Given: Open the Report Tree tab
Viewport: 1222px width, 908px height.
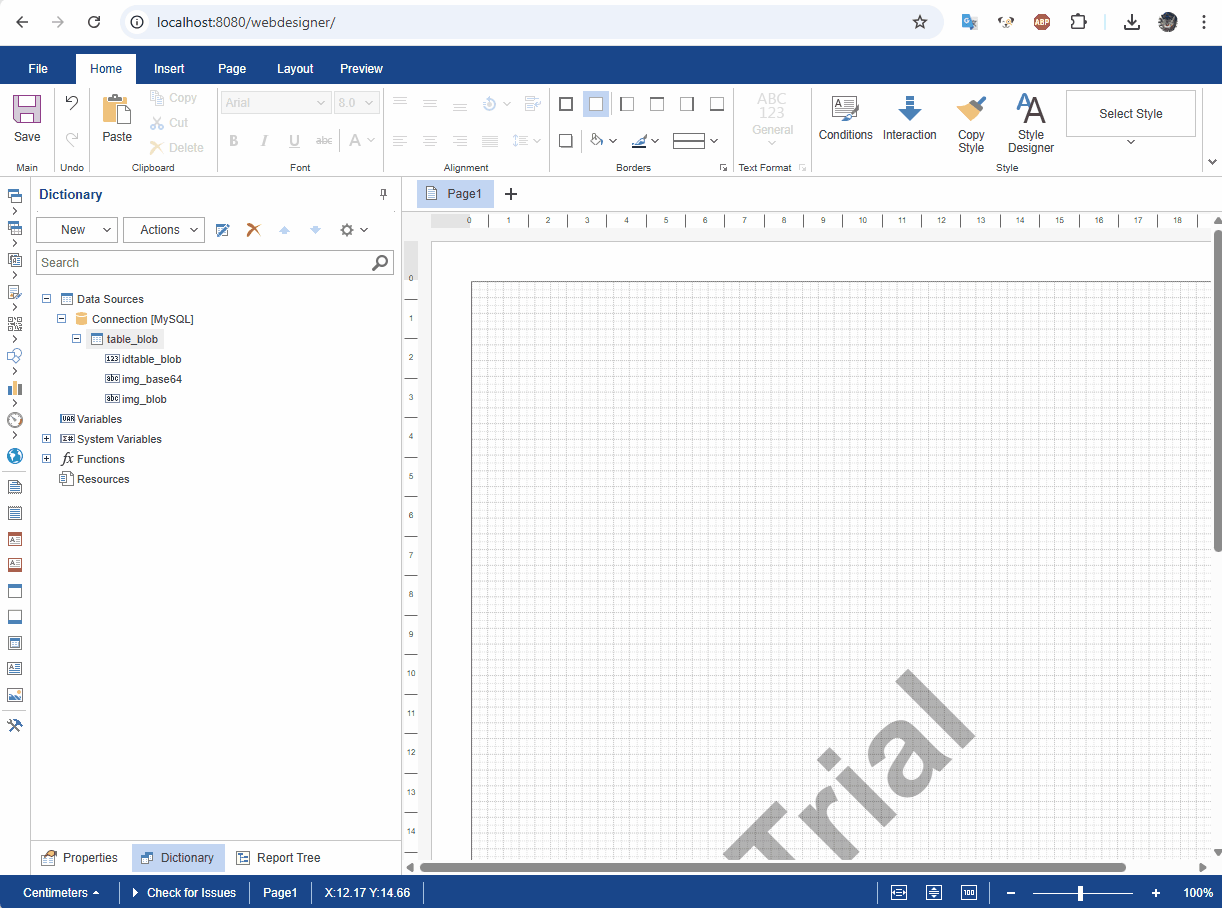Looking at the screenshot, I should 278,858.
